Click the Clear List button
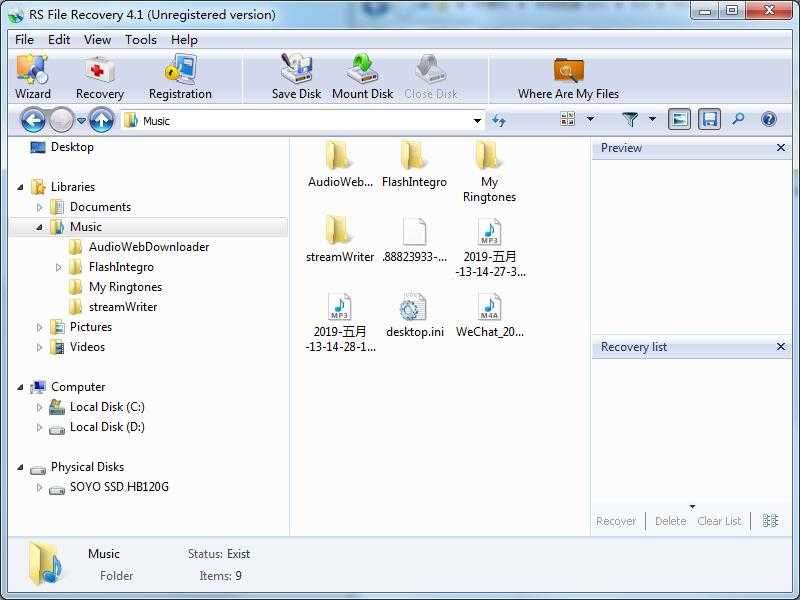Viewport: 800px width, 600px height. tap(719, 521)
